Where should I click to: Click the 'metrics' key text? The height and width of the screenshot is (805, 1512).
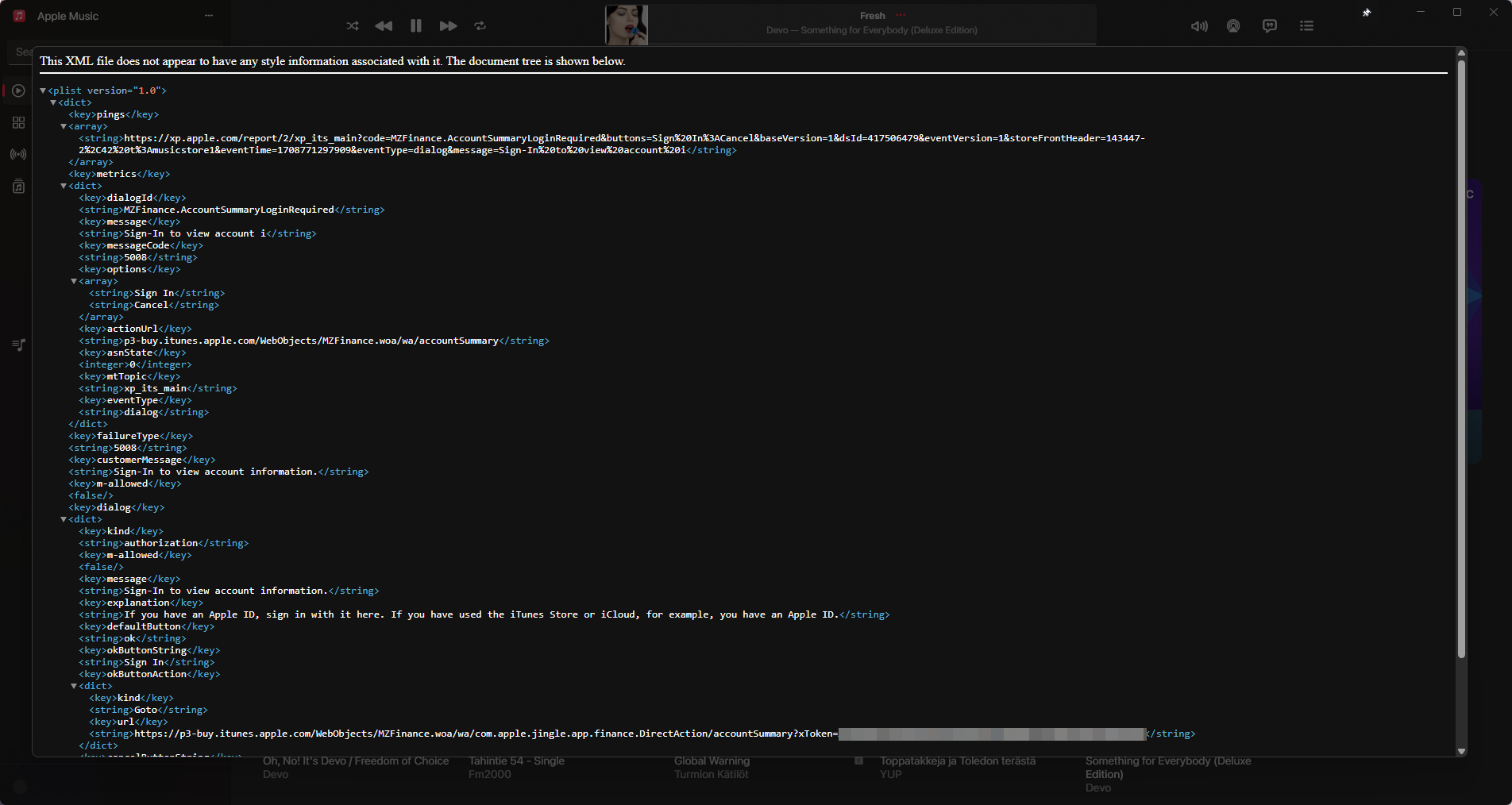(x=117, y=174)
